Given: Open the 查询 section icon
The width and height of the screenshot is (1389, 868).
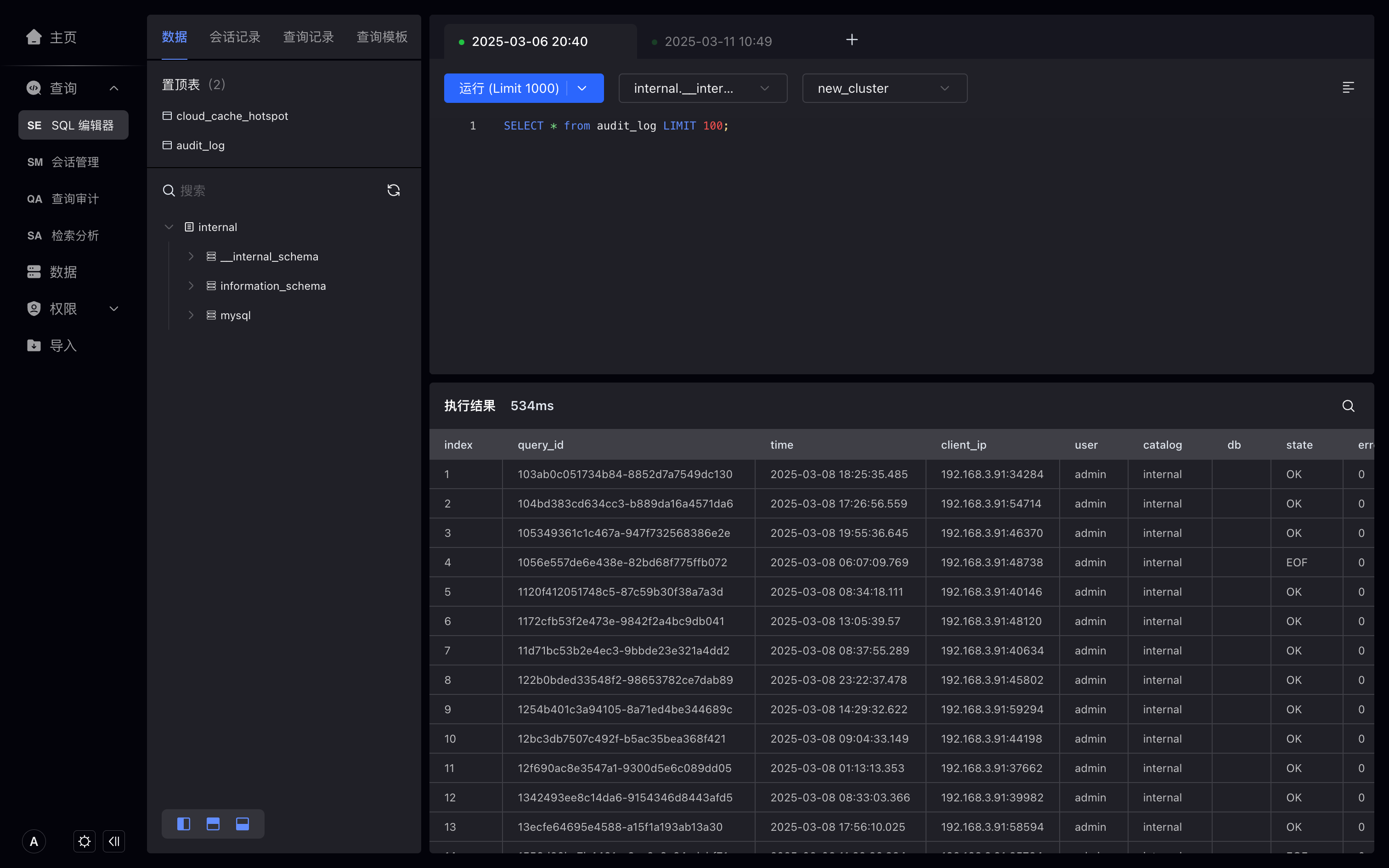Looking at the screenshot, I should pos(34,88).
